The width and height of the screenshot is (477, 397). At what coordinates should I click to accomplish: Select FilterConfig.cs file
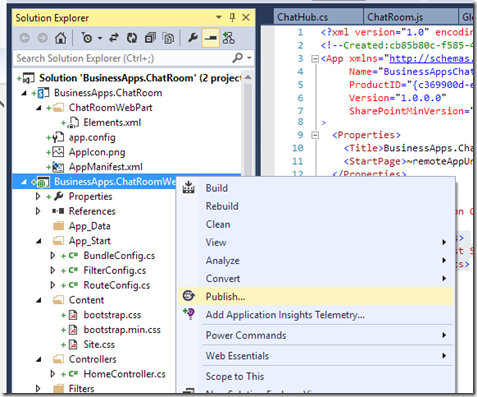click(115, 270)
